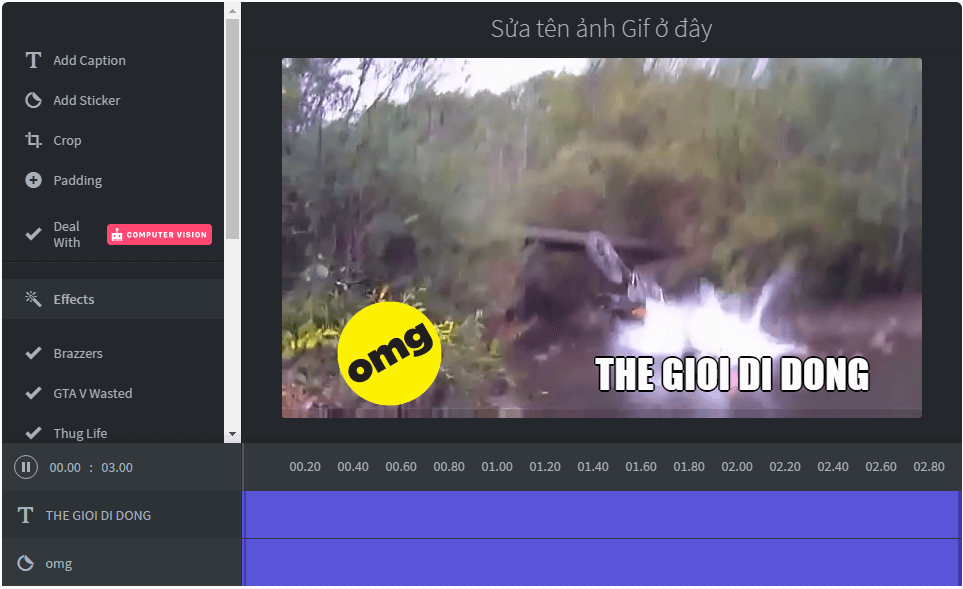Click the sticker icon on the omg track

click(25, 563)
